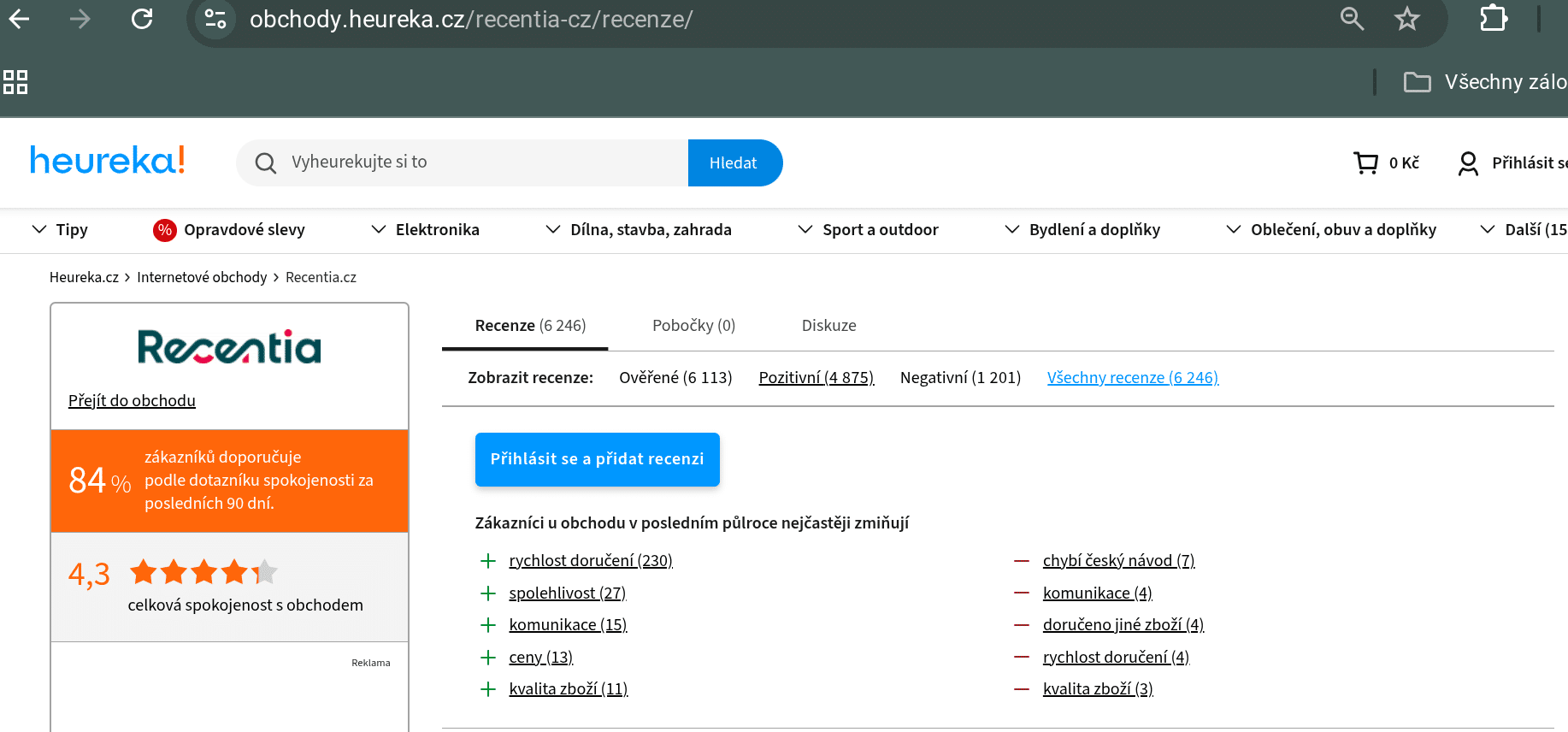This screenshot has height=732, width=1568.
Task: Open the apps grid icon in bookmarks bar
Action: (15, 82)
